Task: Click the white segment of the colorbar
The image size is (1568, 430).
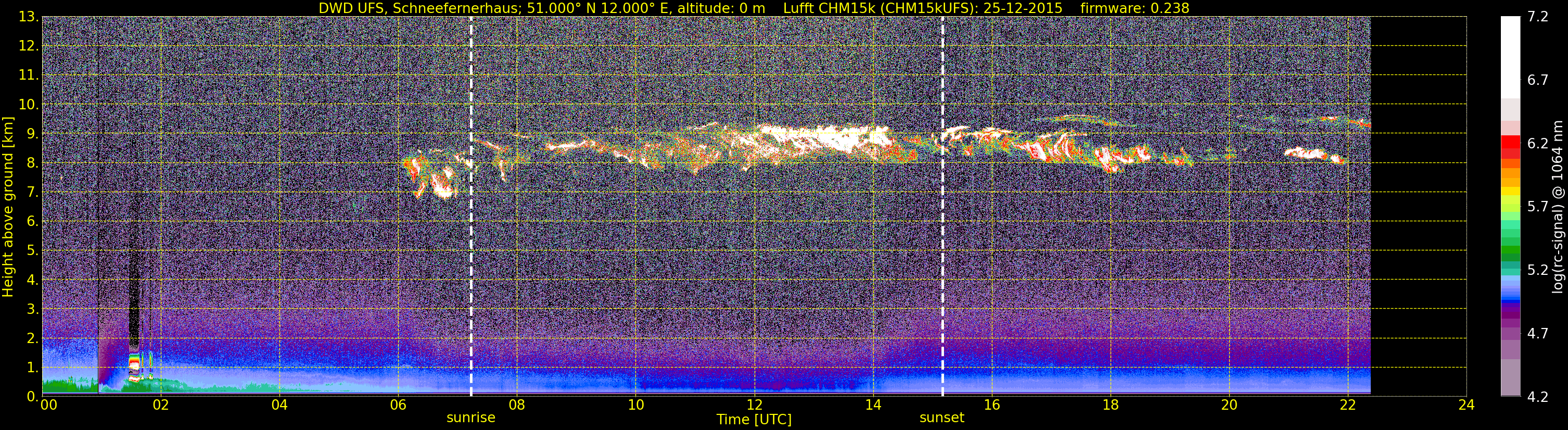Action: click(x=1510, y=57)
